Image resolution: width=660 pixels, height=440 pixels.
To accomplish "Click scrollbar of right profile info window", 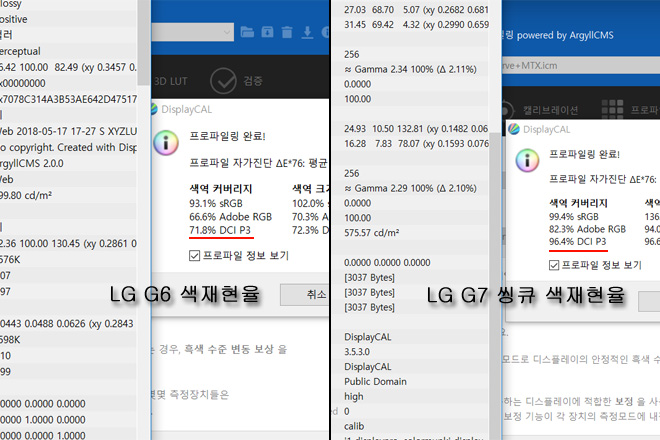I will (495, 286).
